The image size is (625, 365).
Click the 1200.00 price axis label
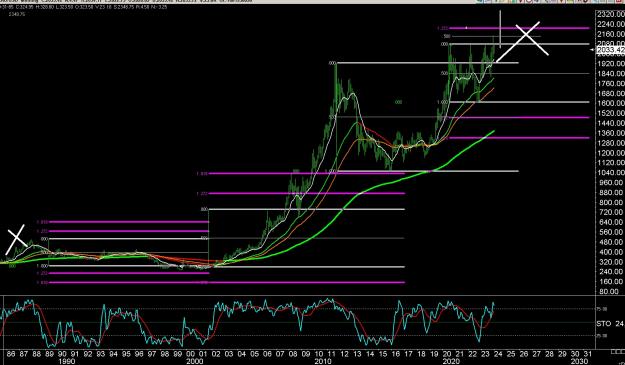(611, 153)
